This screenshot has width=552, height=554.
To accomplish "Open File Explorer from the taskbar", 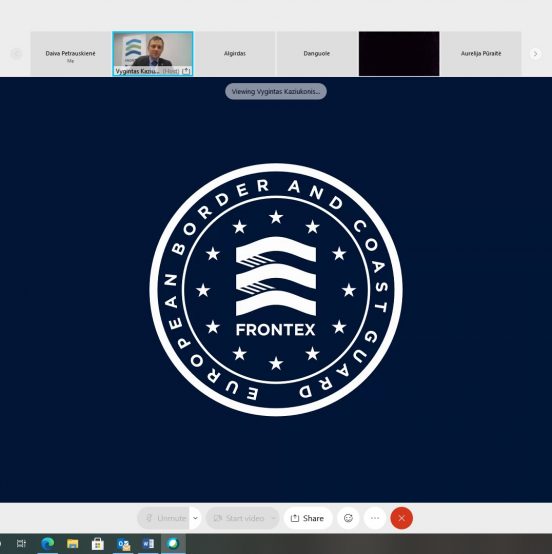I will 72,543.
